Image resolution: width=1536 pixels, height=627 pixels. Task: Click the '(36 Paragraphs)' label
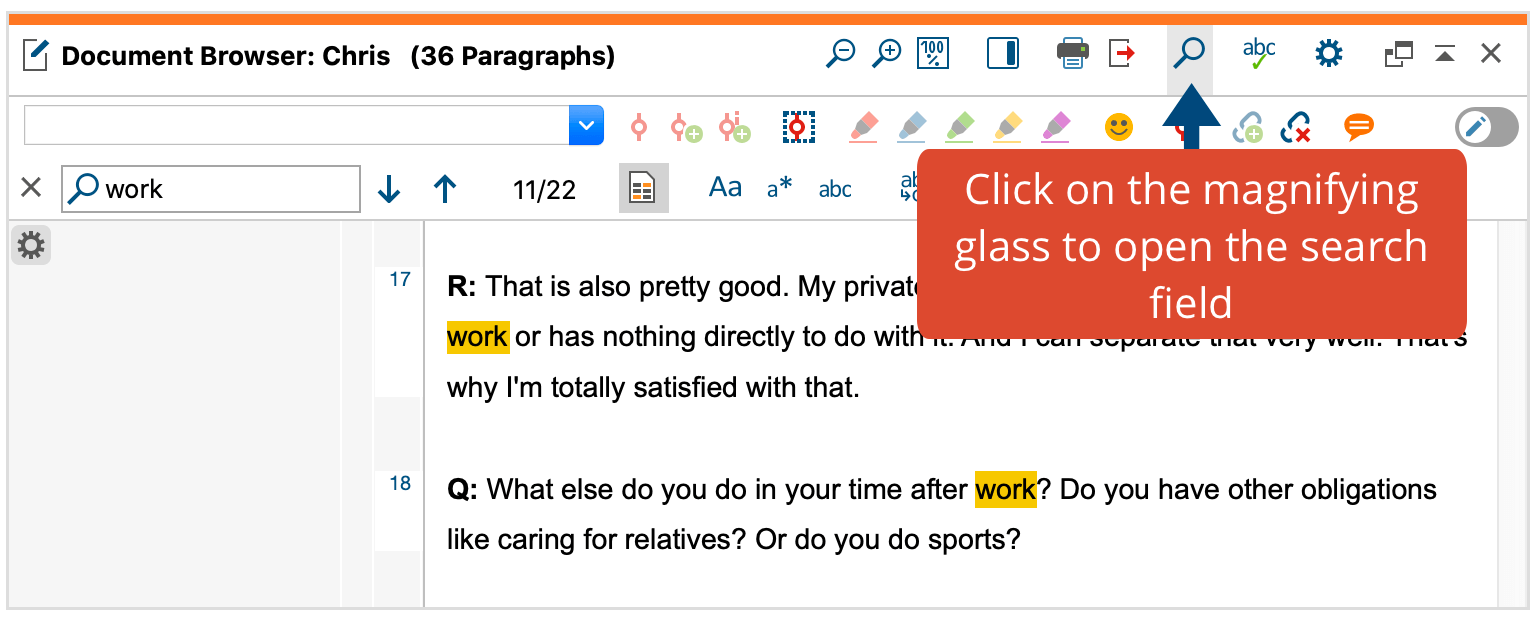(x=513, y=55)
